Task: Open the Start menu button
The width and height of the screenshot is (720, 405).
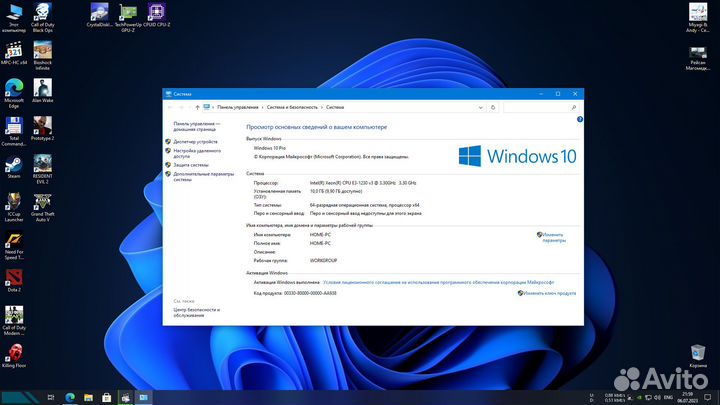Action: [x=21, y=397]
